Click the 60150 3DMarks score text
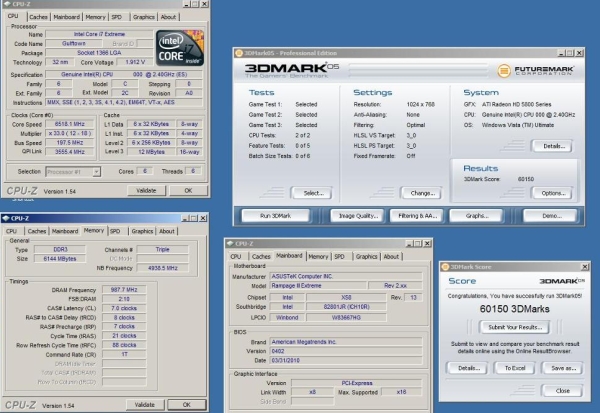Screen dimensions: 600x413 coord(514,309)
